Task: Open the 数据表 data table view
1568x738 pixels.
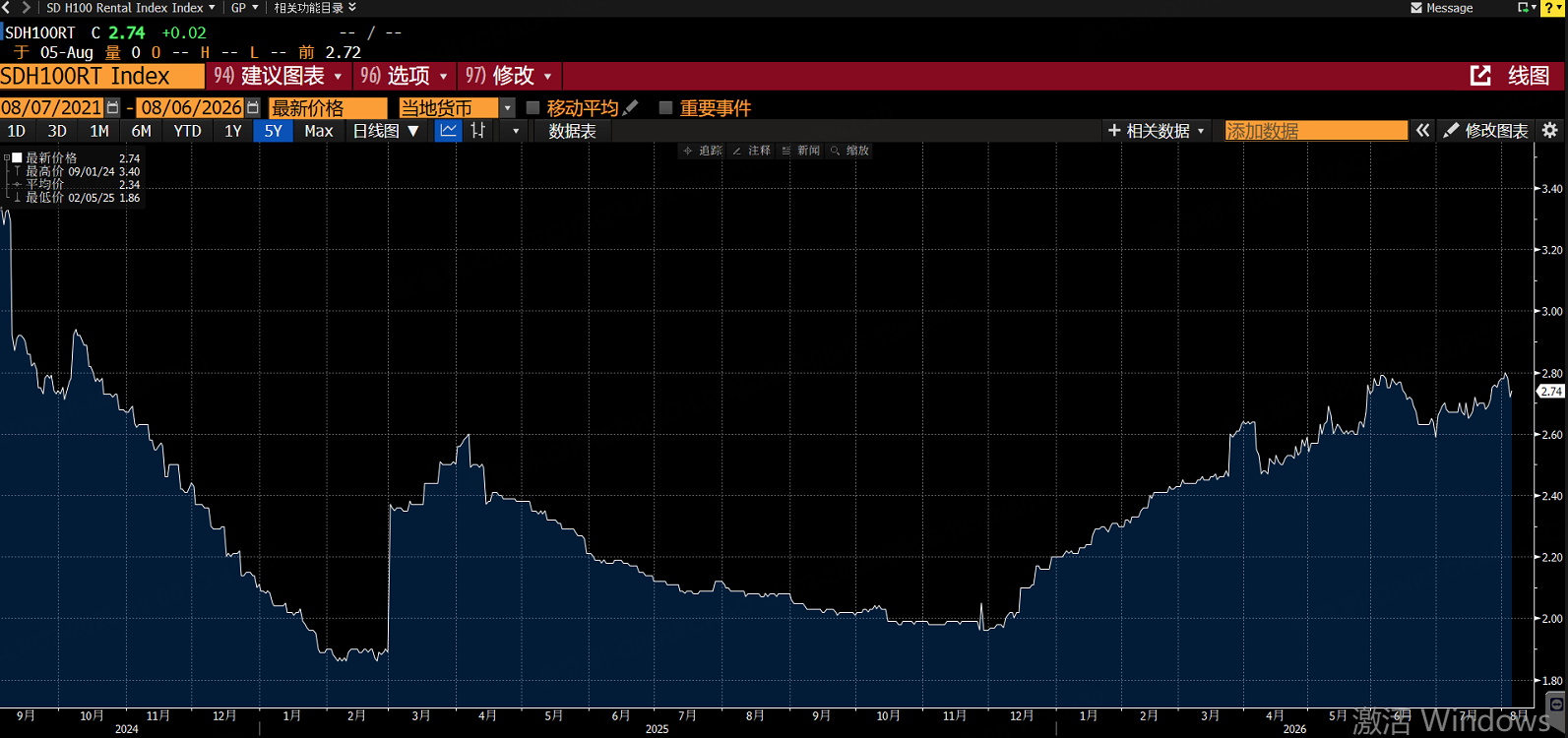Action: point(572,131)
